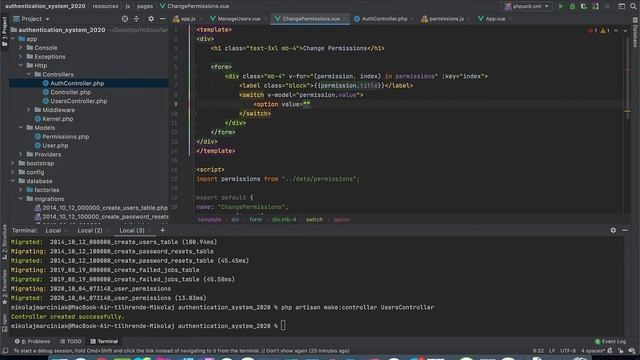Click the 'pages' breadcrumb in the navigation bar
Image resolution: width=640 pixels, height=360 pixels.
point(145,6)
